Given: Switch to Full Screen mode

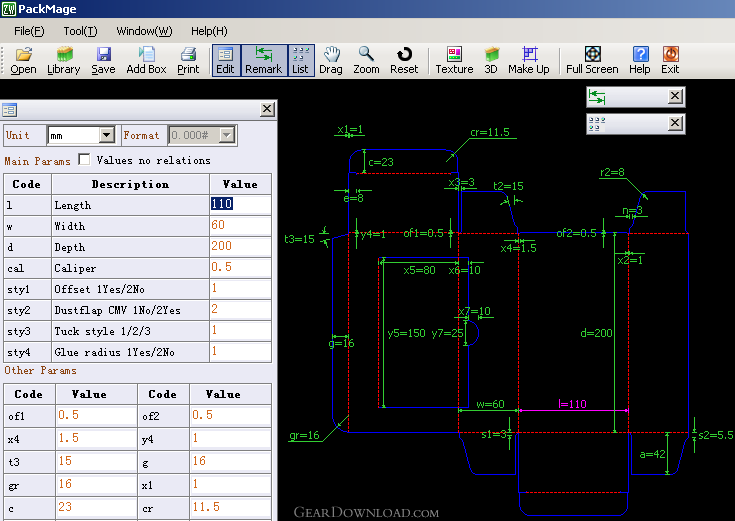Looking at the screenshot, I should 592,60.
